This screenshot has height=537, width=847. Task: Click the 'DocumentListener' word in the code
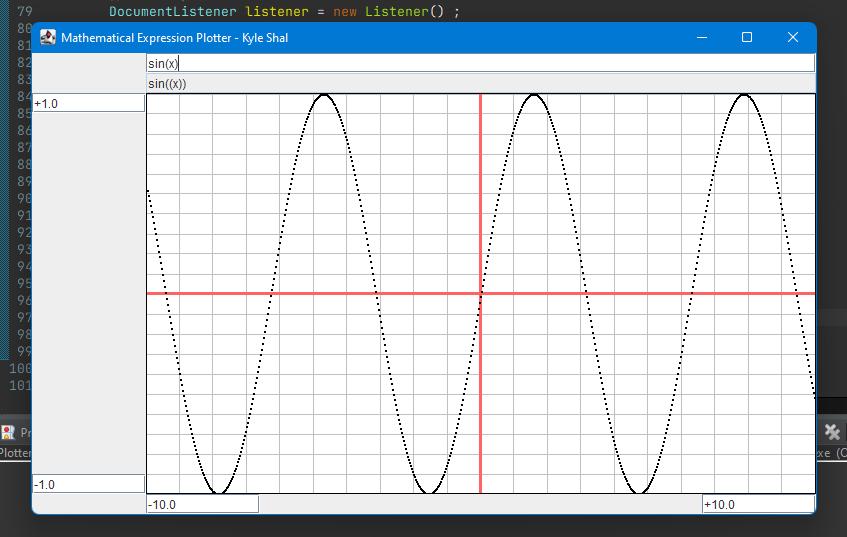(172, 12)
